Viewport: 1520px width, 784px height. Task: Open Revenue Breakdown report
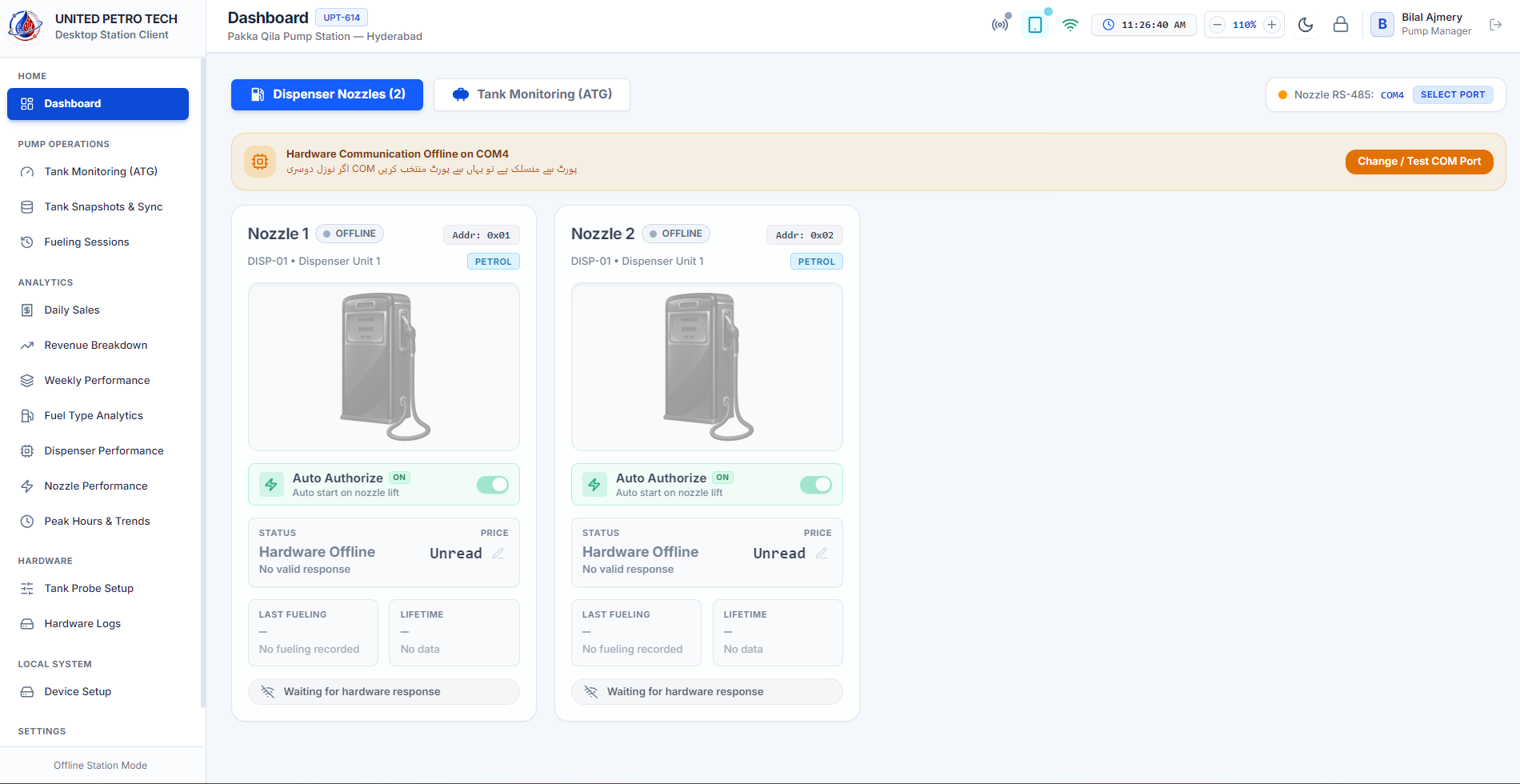pos(98,345)
